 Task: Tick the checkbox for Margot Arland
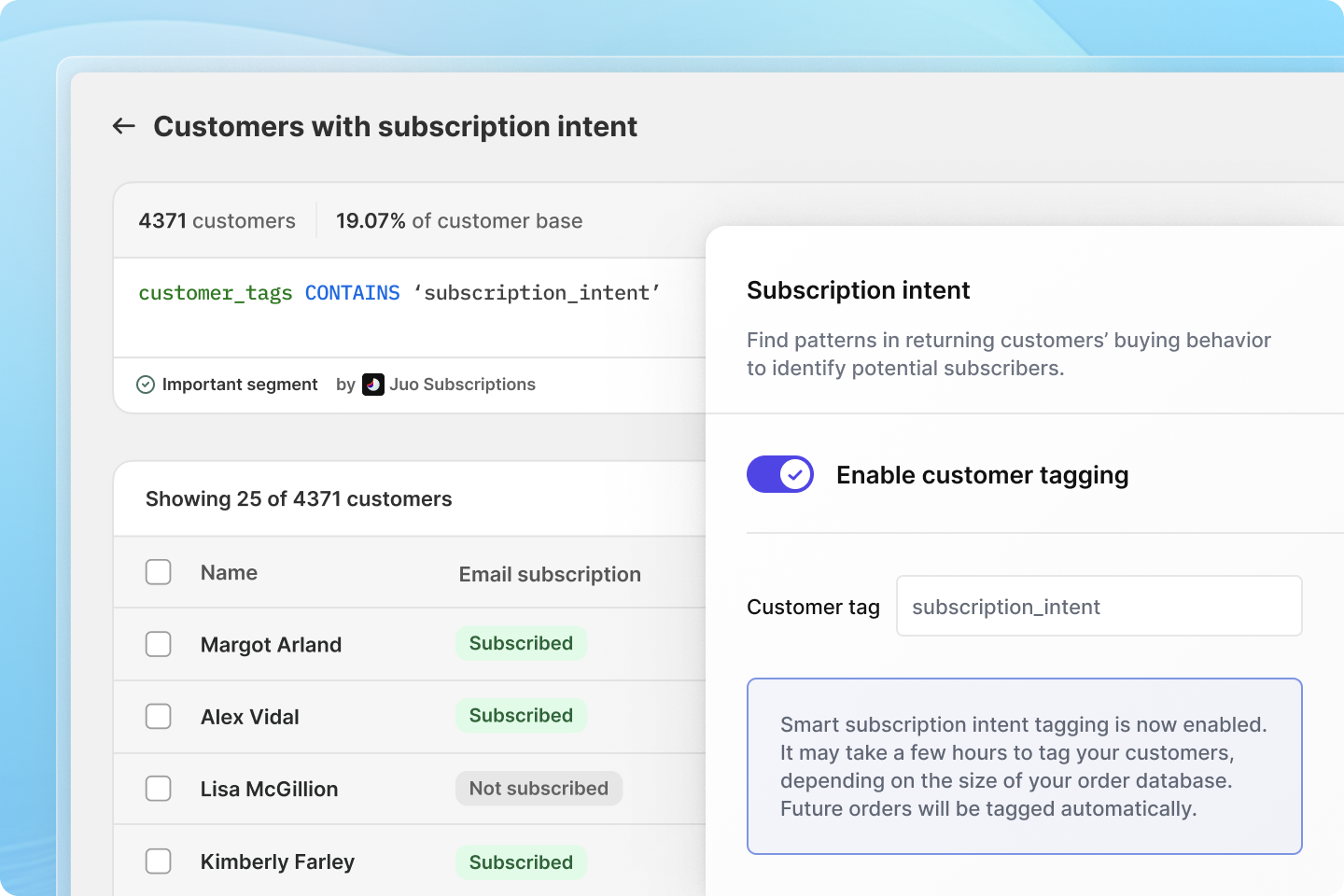click(159, 644)
